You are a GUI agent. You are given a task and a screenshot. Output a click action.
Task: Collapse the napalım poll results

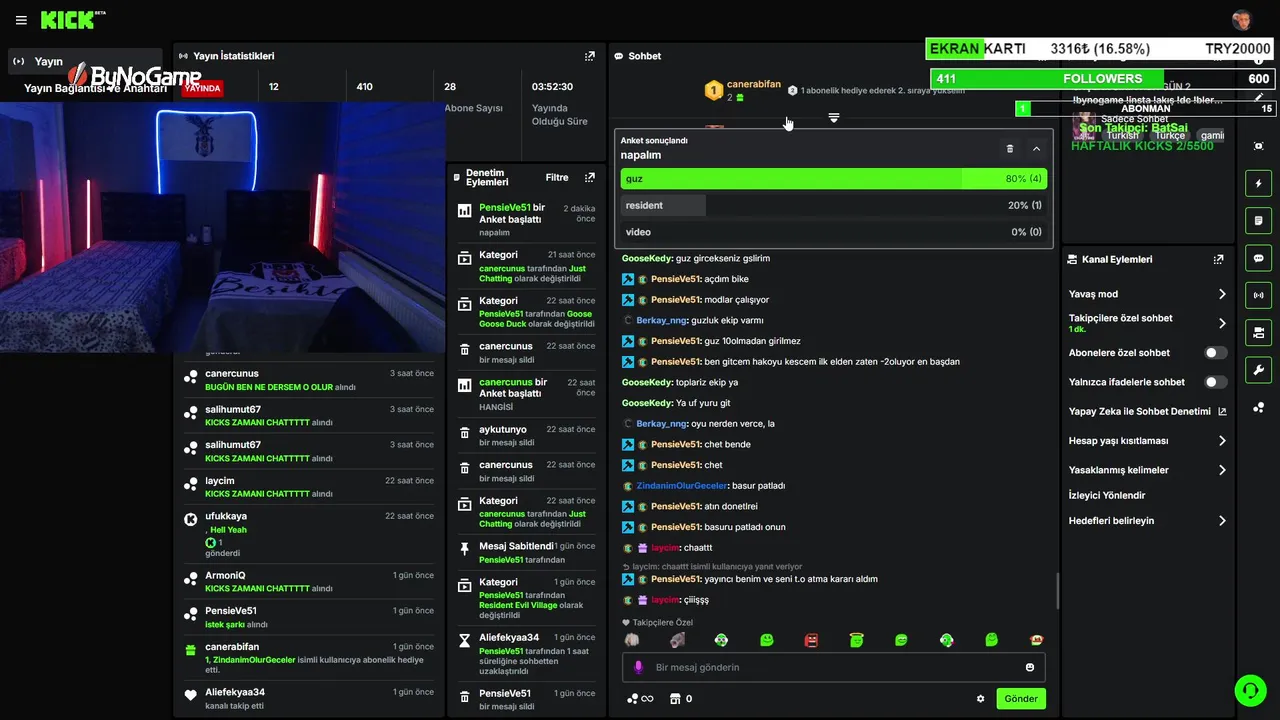pyautogui.click(x=1036, y=149)
